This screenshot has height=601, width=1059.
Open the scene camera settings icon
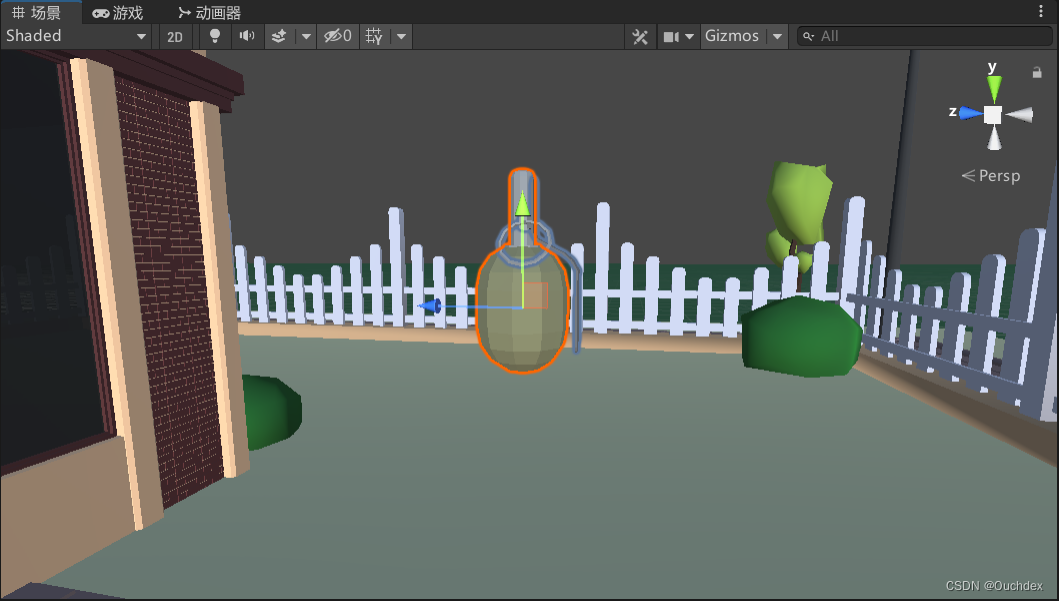tap(671, 36)
